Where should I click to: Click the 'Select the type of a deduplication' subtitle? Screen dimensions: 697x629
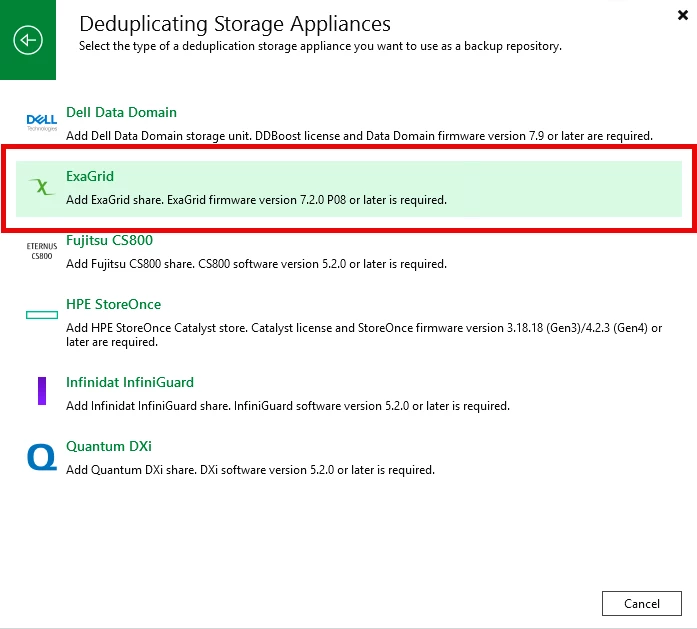pyautogui.click(x=320, y=46)
